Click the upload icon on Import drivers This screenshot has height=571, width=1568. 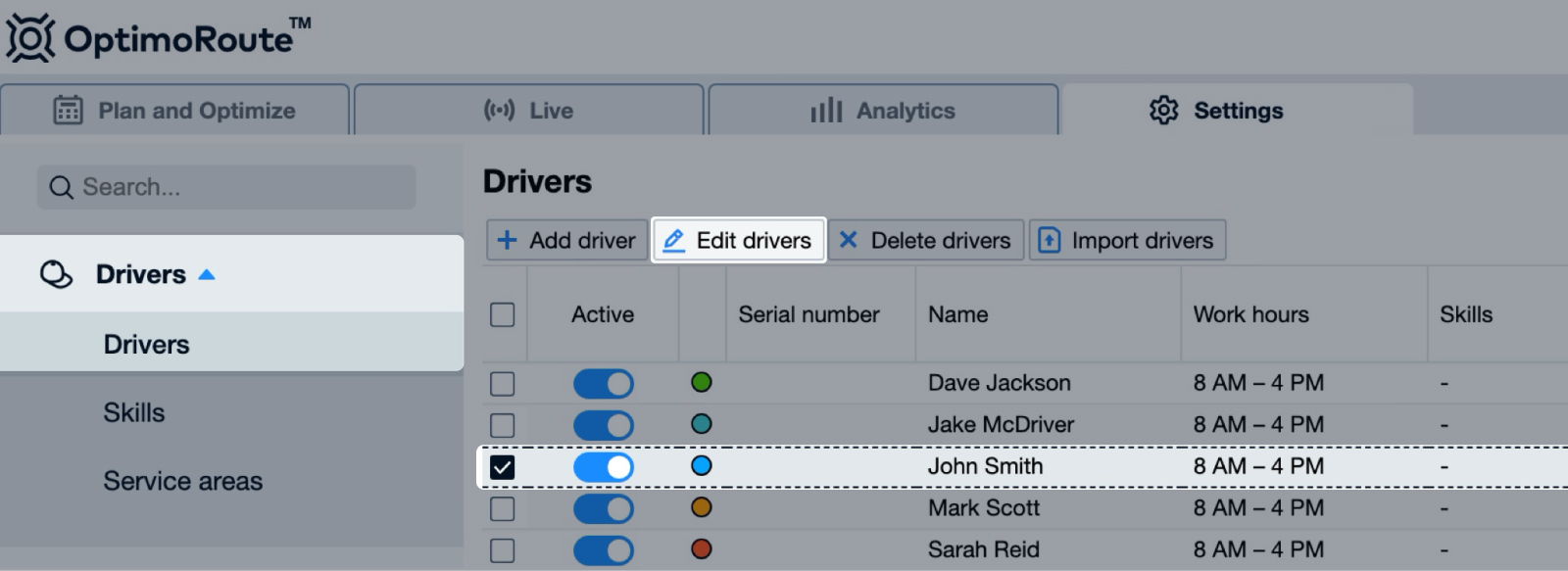1049,240
